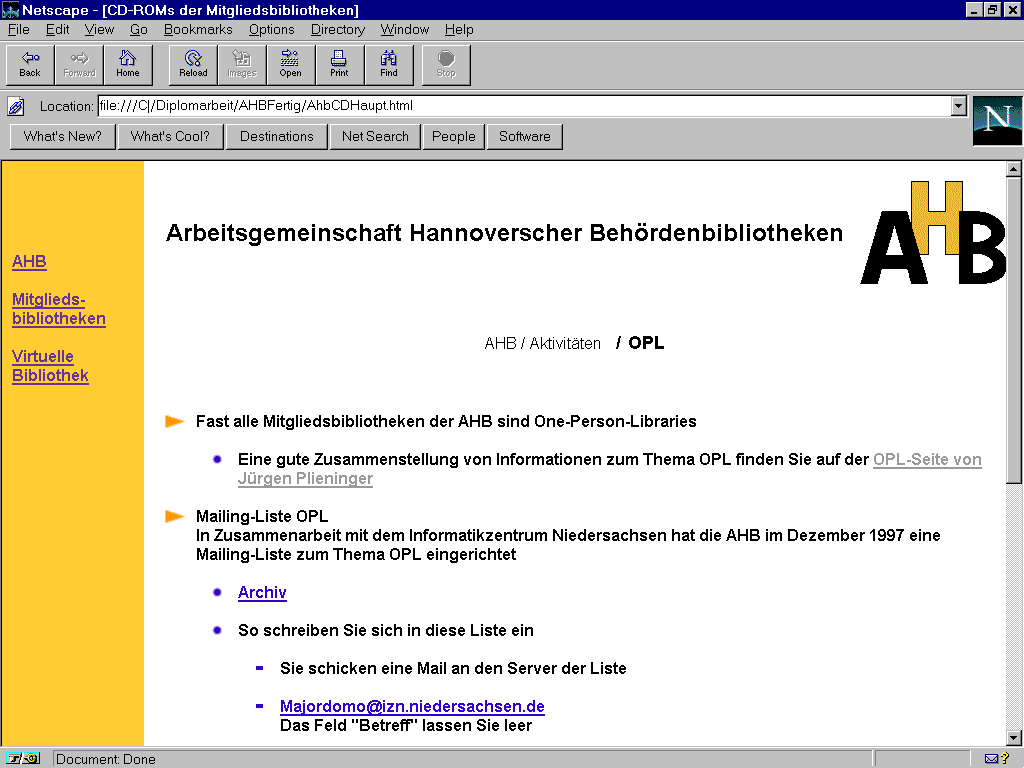Open the View menu
Image resolution: width=1024 pixels, height=768 pixels.
99,29
